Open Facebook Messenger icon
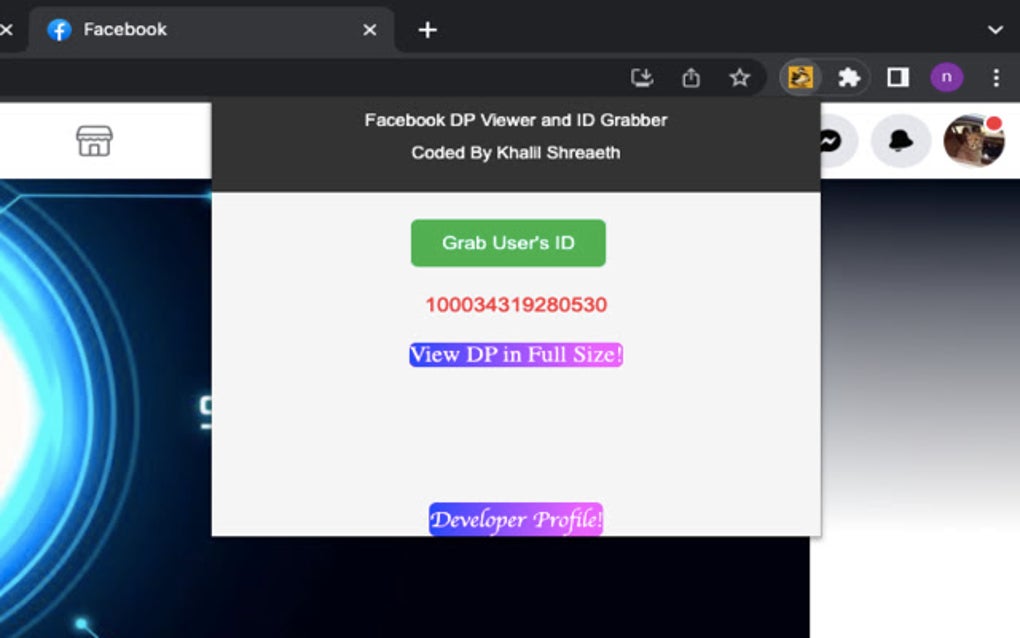This screenshot has height=638, width=1020. click(x=831, y=140)
